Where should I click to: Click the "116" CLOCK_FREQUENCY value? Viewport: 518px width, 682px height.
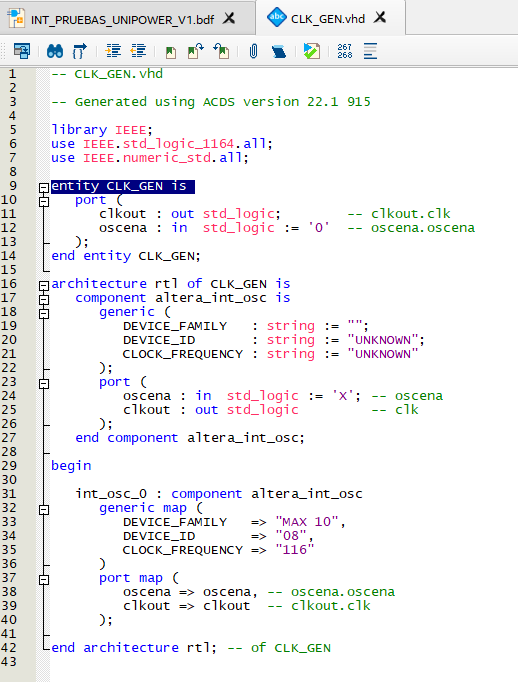tap(294, 550)
